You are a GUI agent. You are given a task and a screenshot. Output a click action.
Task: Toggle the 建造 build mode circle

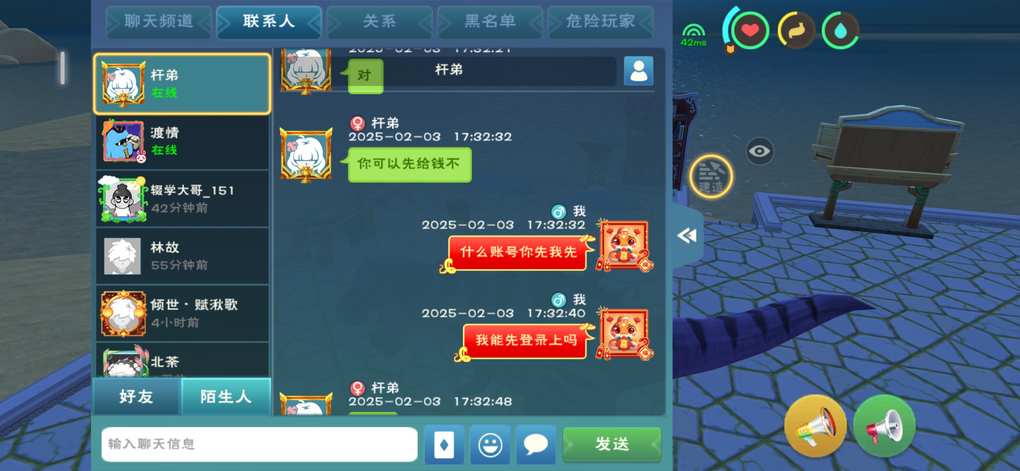point(711,176)
